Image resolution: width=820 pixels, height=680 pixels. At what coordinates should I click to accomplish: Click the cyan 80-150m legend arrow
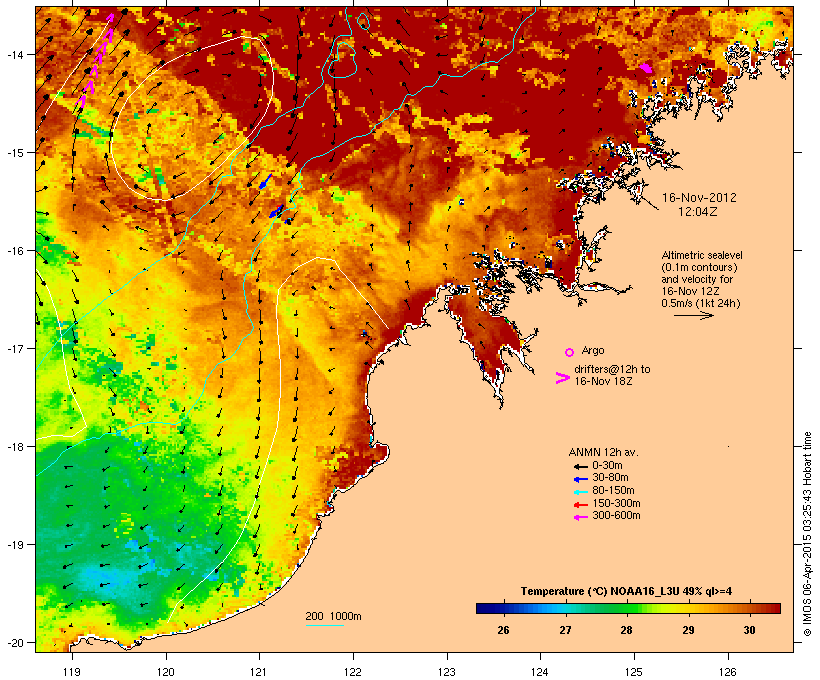click(x=581, y=492)
